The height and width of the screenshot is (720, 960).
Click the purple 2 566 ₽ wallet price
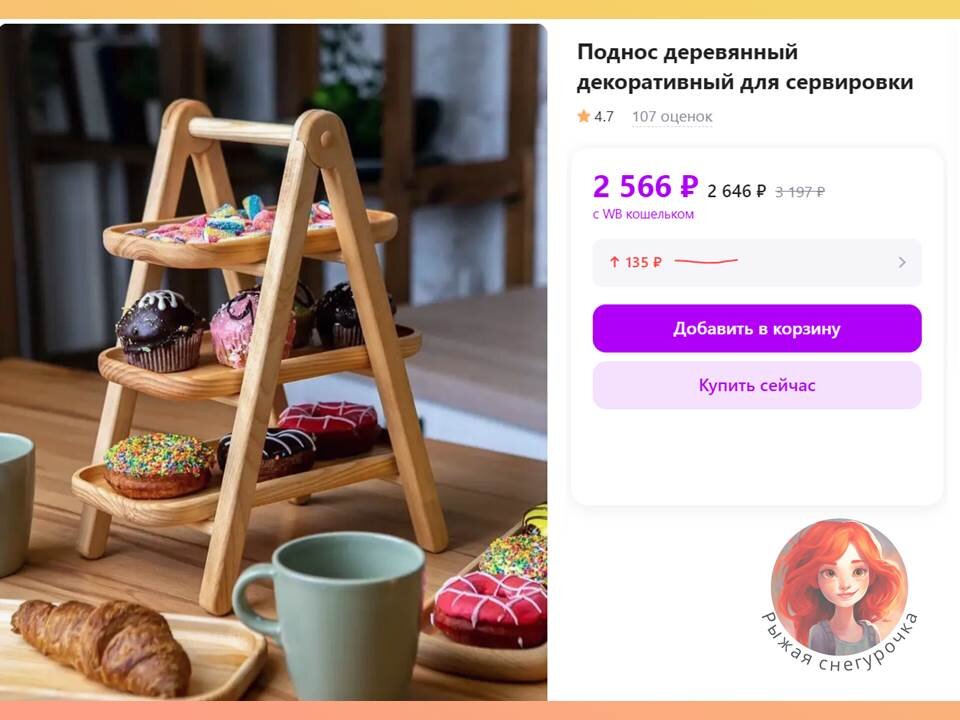645,186
